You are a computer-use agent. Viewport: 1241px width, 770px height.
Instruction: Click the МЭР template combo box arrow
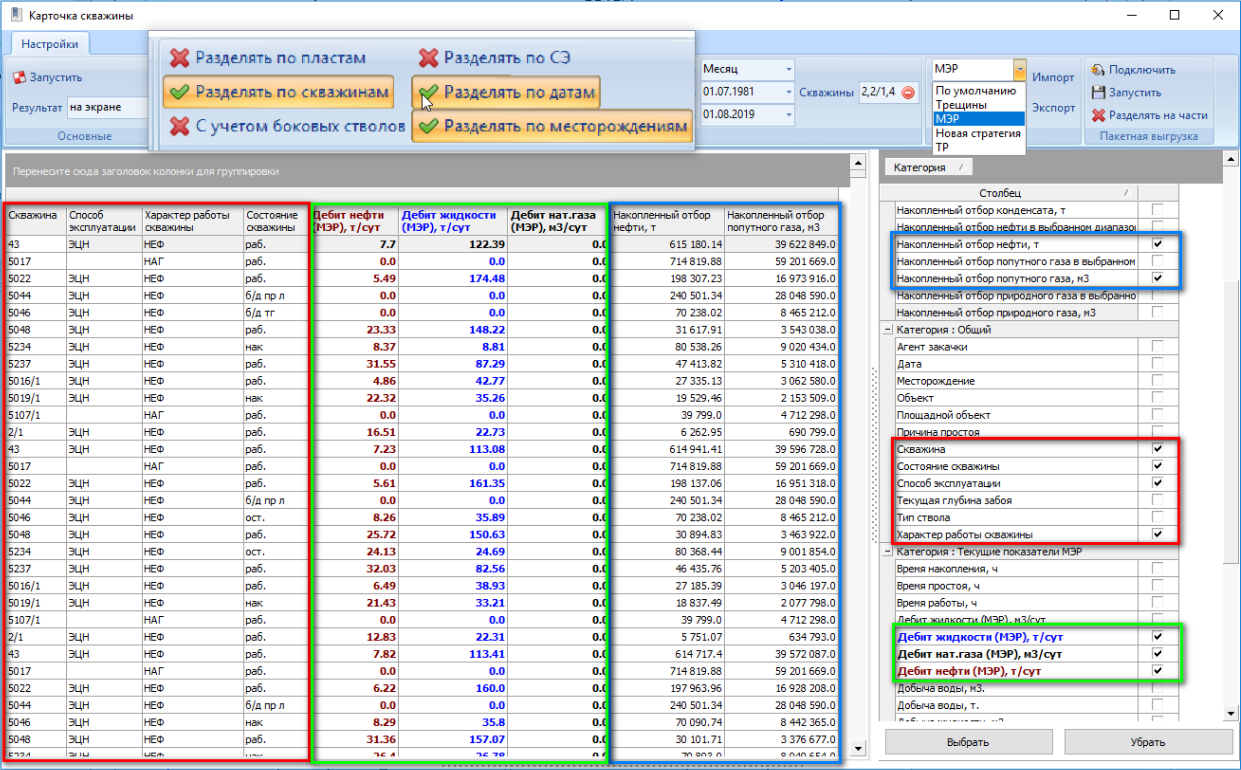[1019, 70]
